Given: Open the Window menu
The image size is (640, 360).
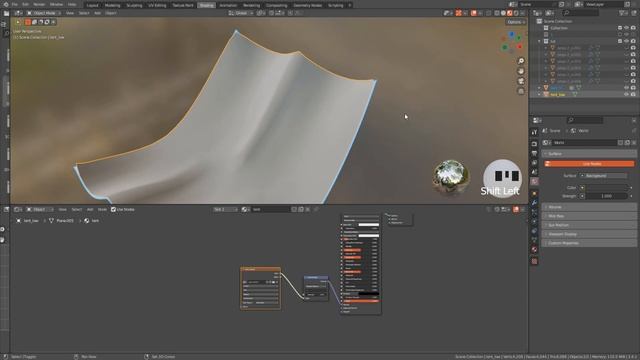Looking at the screenshot, I should [x=56, y=4].
